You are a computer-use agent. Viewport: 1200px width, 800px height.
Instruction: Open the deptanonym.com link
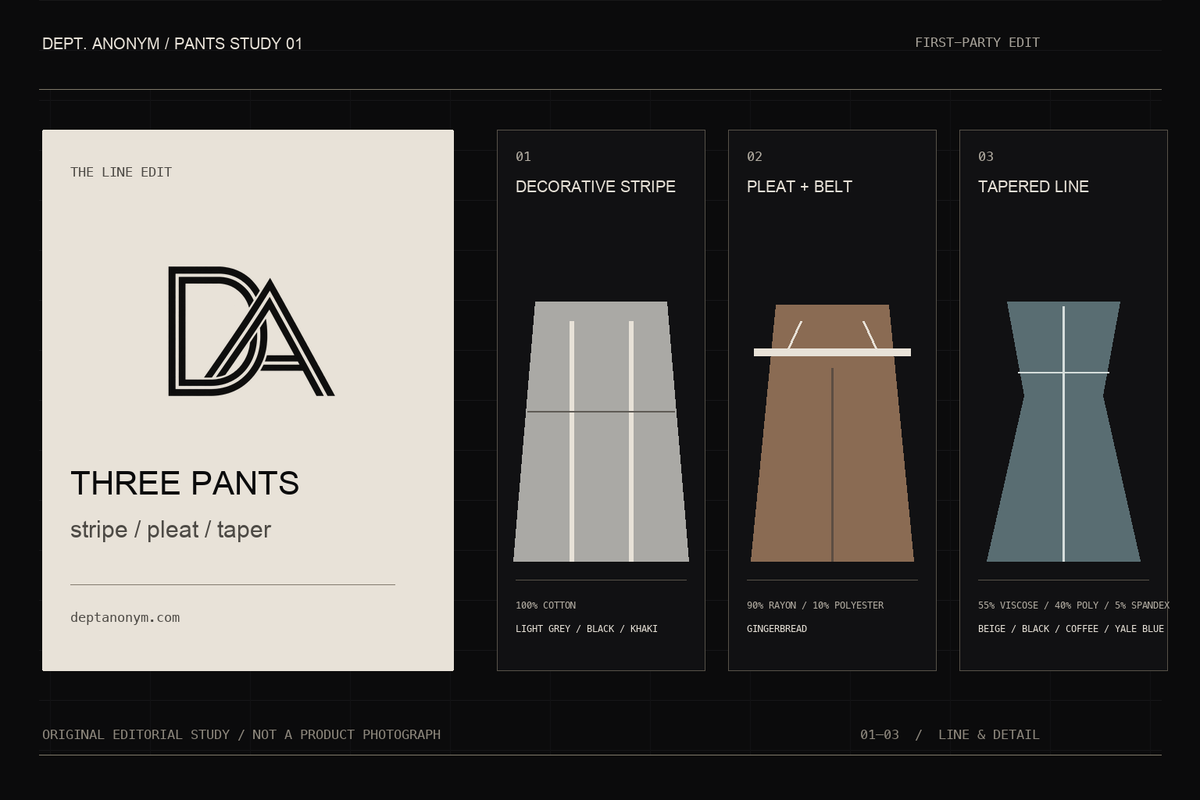(125, 618)
